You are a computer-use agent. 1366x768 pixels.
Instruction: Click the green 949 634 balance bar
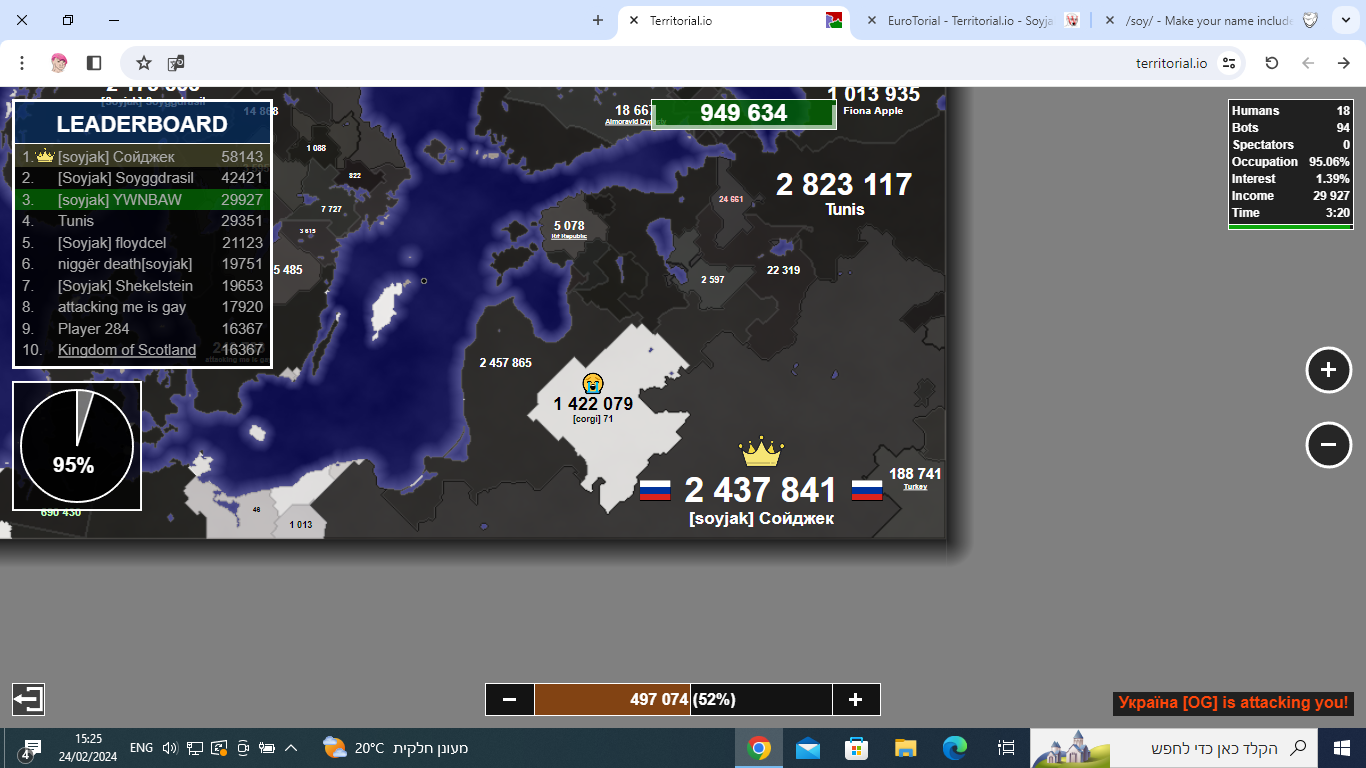click(743, 113)
